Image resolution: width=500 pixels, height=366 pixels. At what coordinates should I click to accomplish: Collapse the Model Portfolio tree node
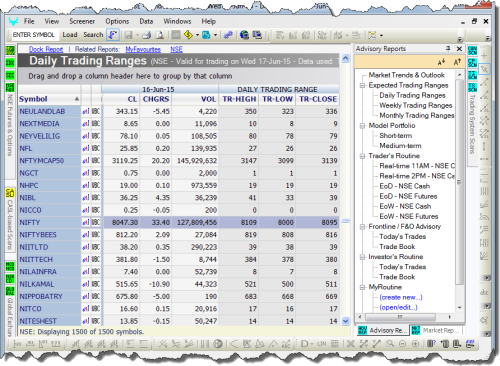[x=362, y=126]
